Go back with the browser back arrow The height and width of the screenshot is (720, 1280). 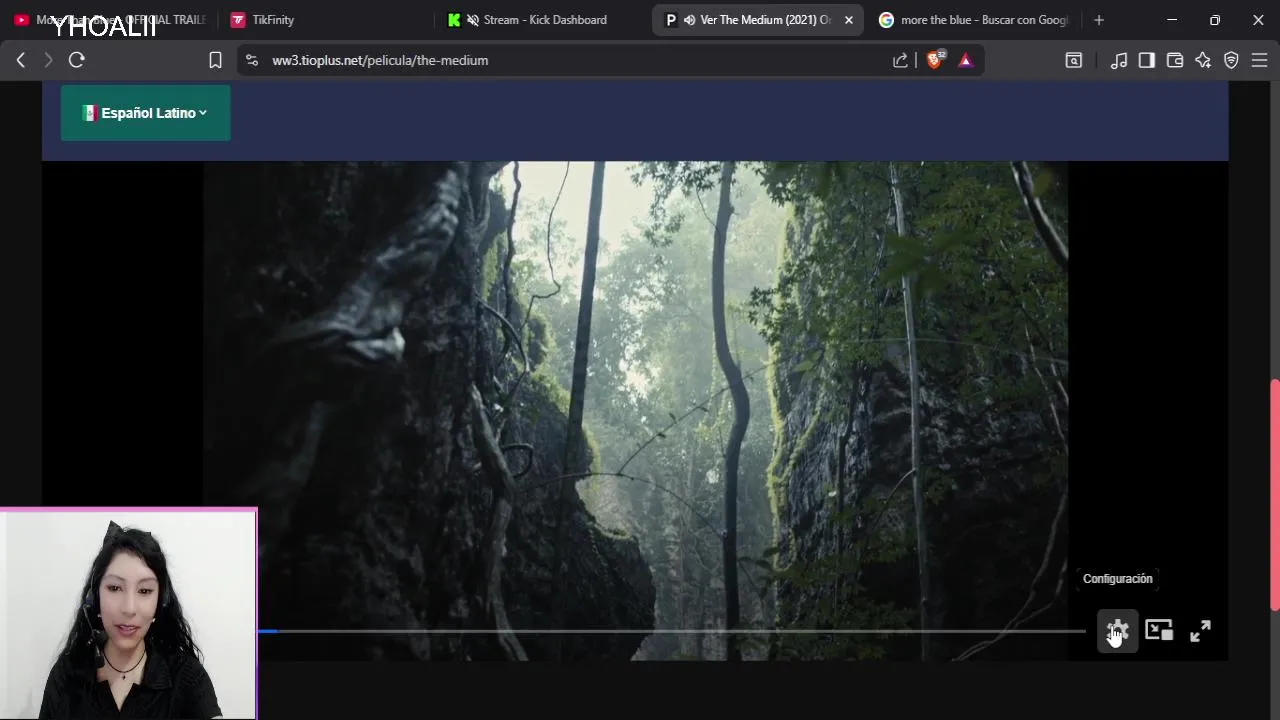(x=21, y=60)
